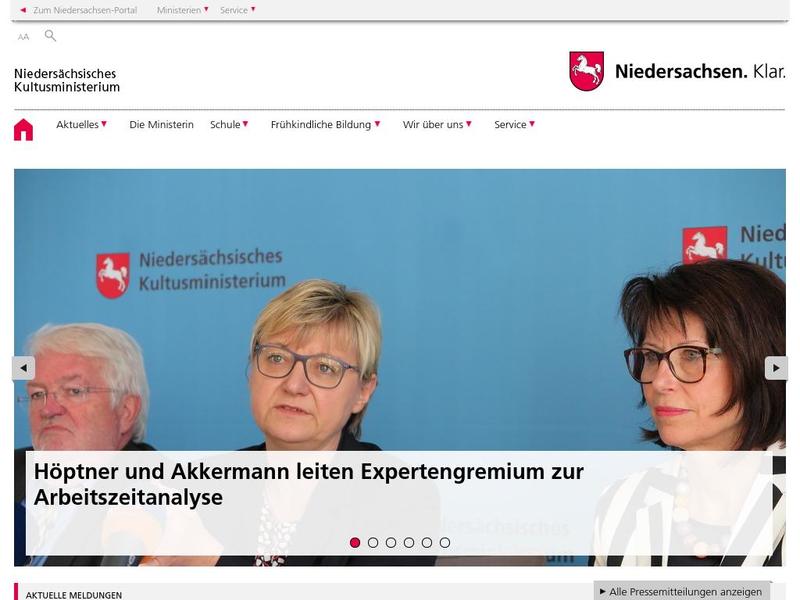Open the Höptner und Akkermann headline
The height and width of the screenshot is (600, 800).
coord(309,484)
